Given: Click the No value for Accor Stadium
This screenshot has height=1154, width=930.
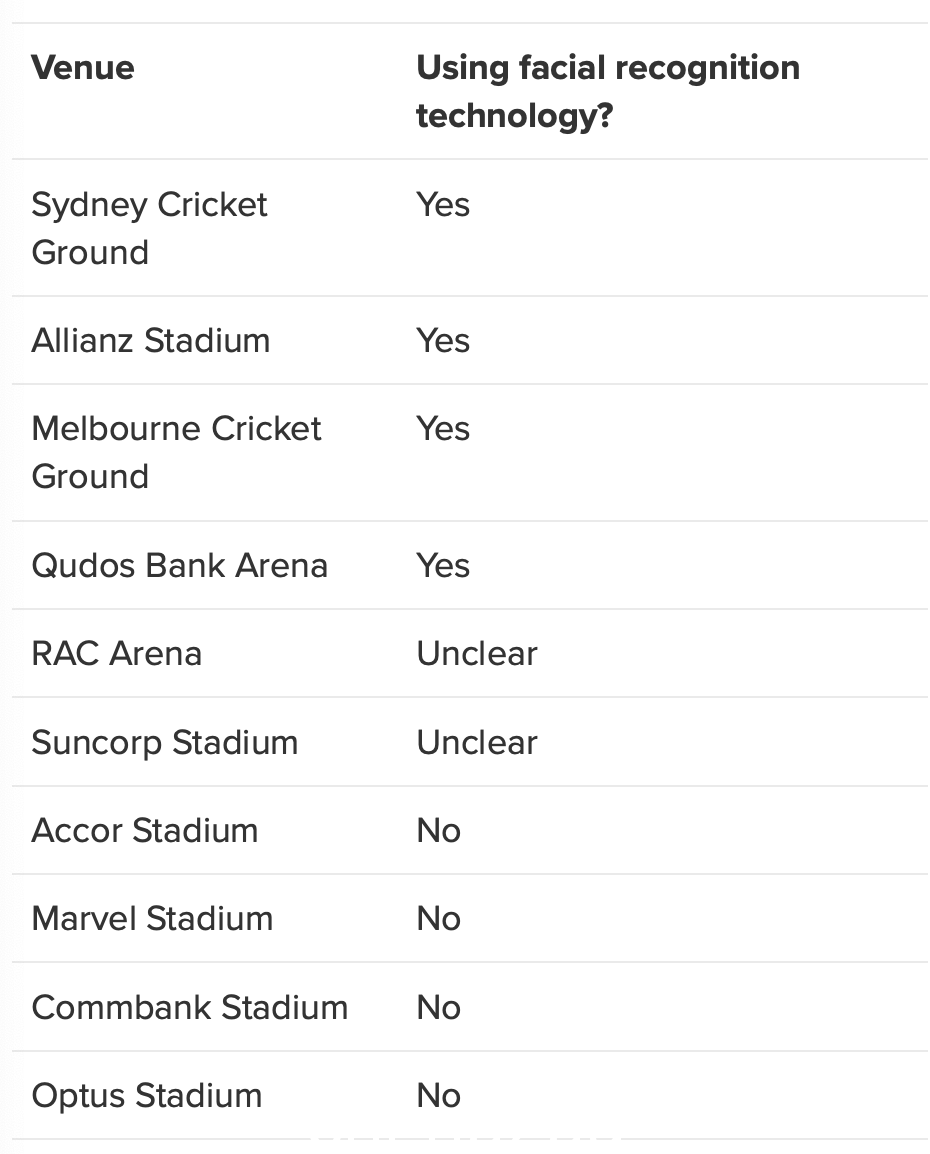Looking at the screenshot, I should (439, 831).
